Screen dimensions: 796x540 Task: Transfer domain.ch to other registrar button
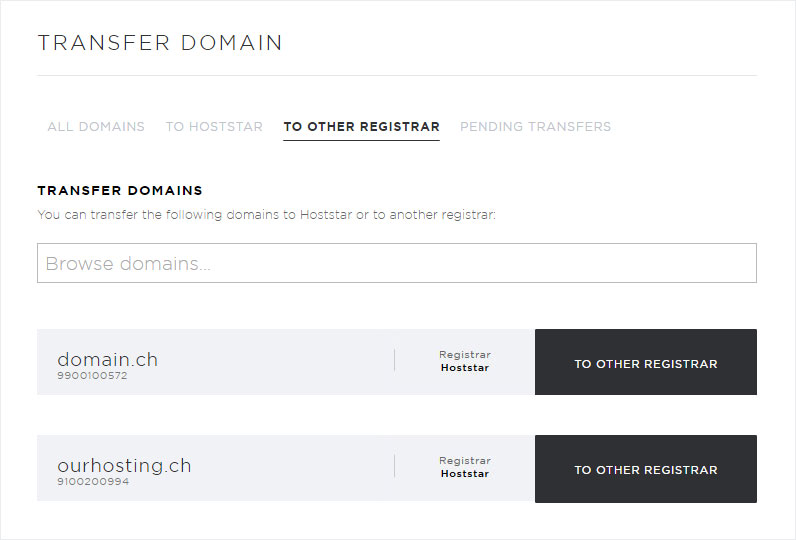[646, 362]
